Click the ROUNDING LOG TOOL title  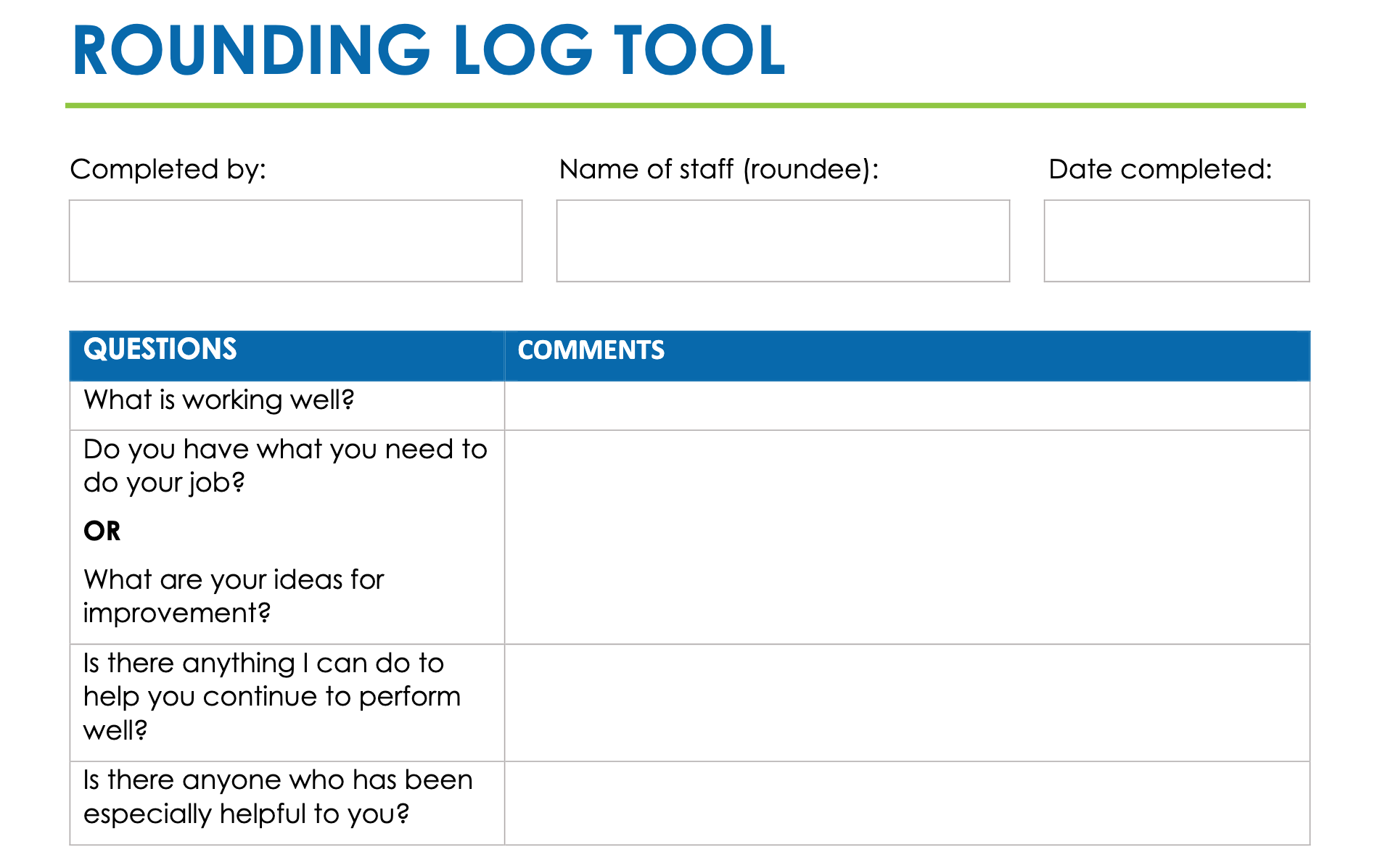[429, 50]
